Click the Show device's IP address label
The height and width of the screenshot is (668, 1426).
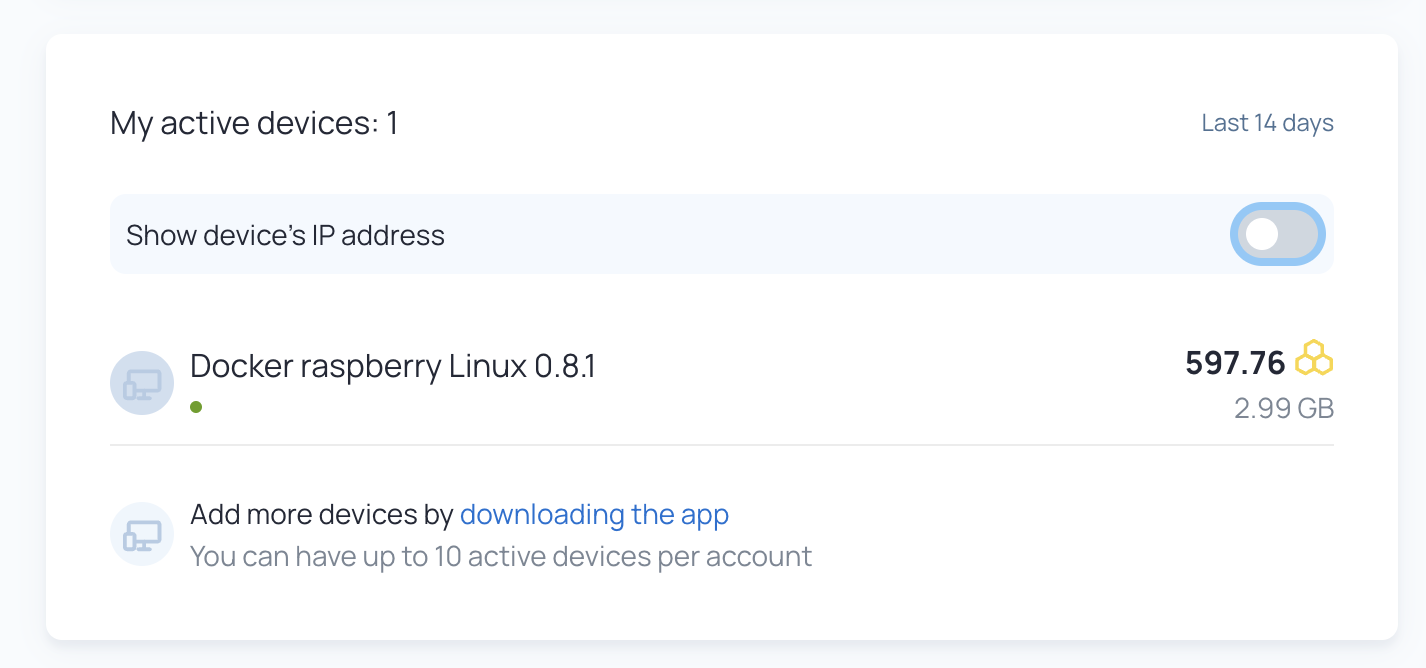click(285, 236)
